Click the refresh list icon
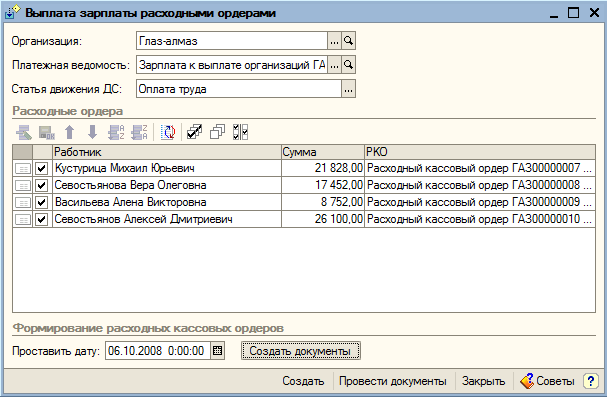The image size is (607, 397). pyautogui.click(x=168, y=132)
